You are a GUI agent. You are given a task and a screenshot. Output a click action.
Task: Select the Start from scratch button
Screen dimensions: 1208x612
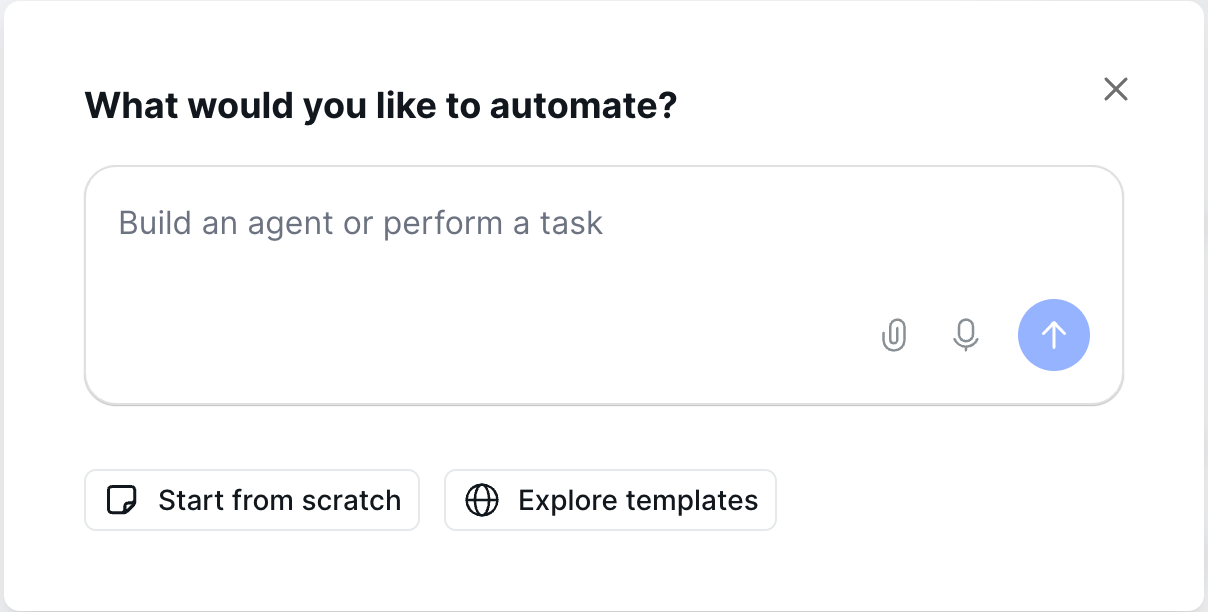pyautogui.click(x=251, y=500)
